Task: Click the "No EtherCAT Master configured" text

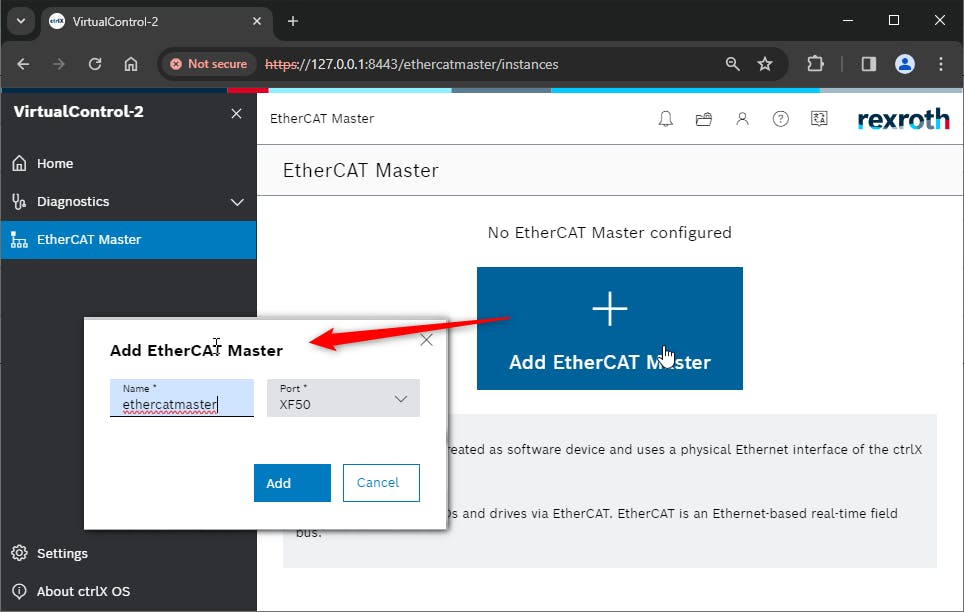Action: tap(609, 232)
